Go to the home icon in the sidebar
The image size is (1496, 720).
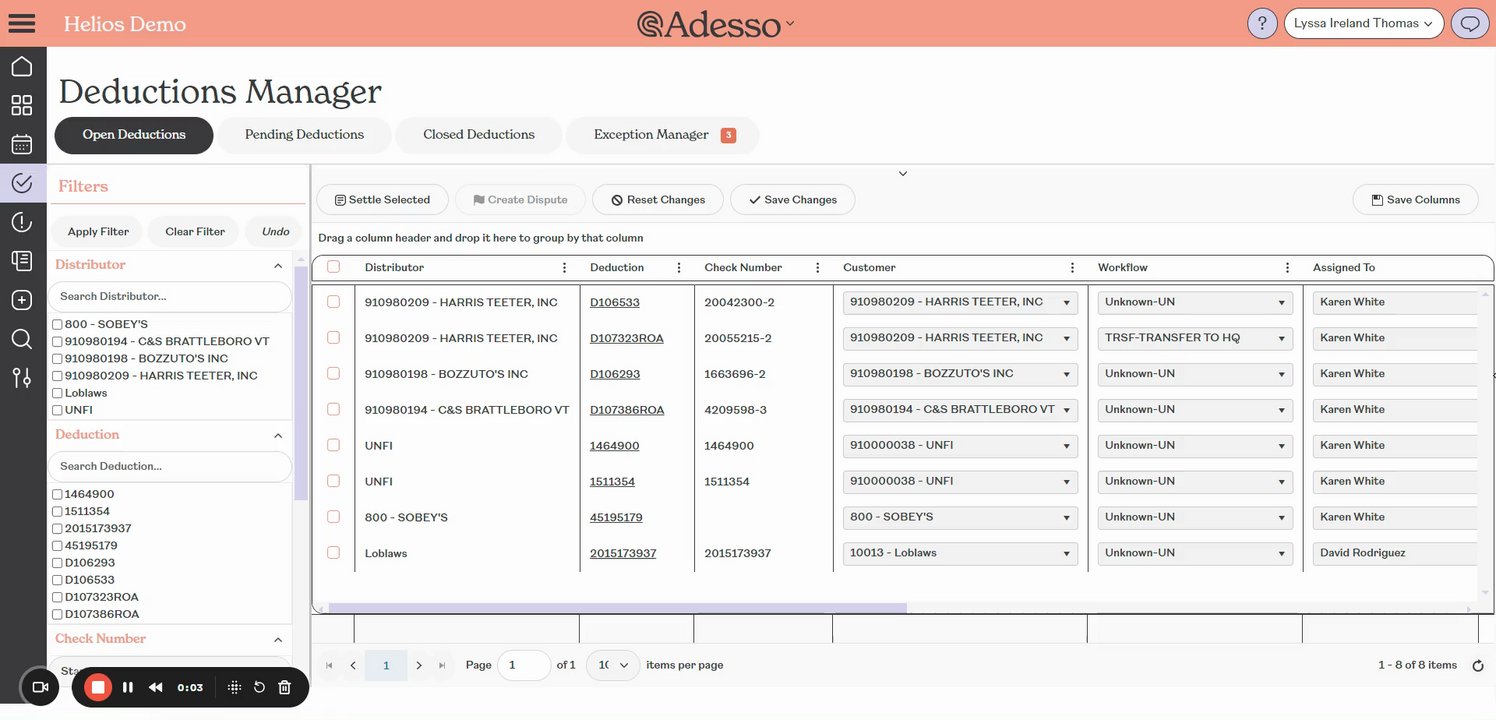22,67
